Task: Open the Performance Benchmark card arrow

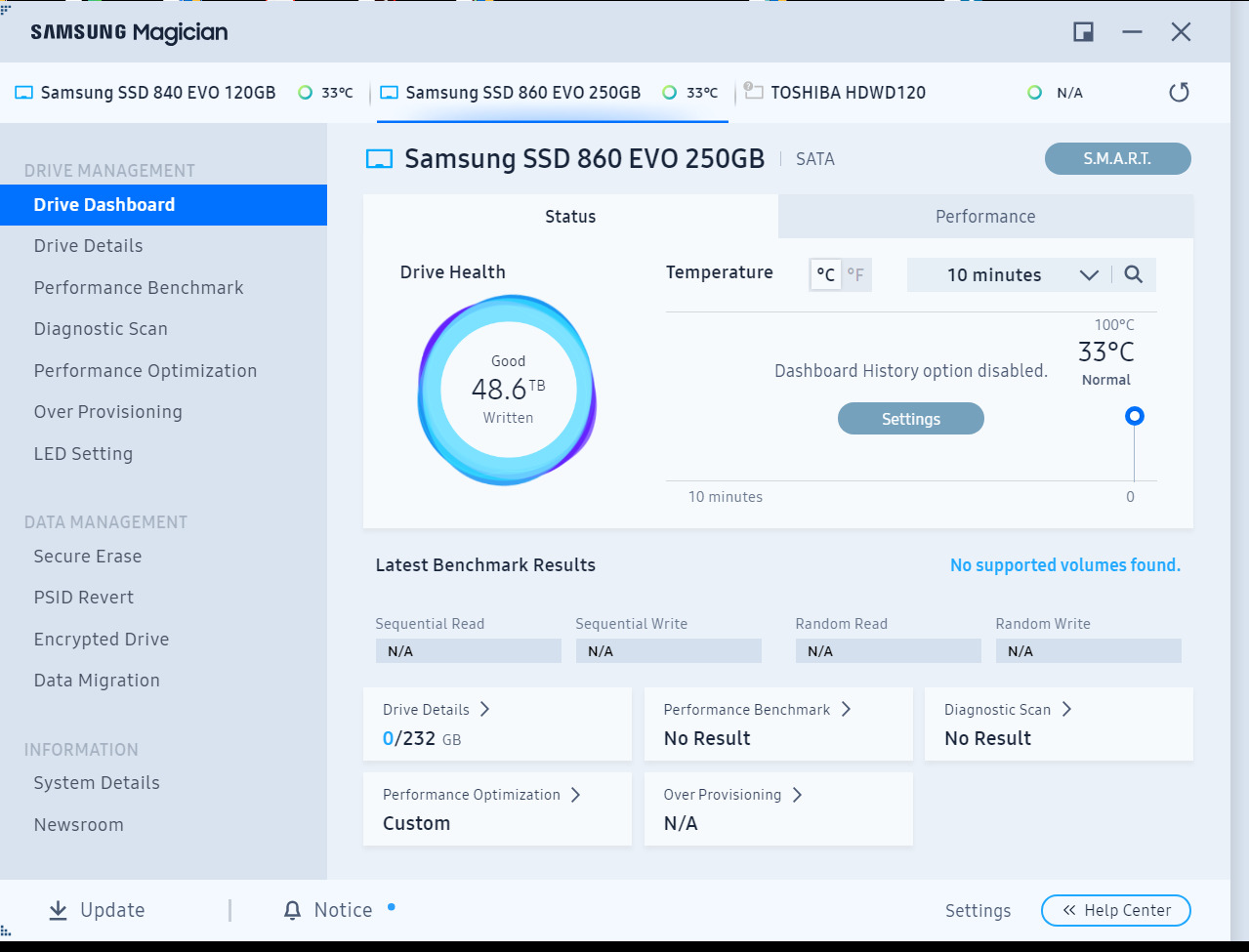Action: 846,709
